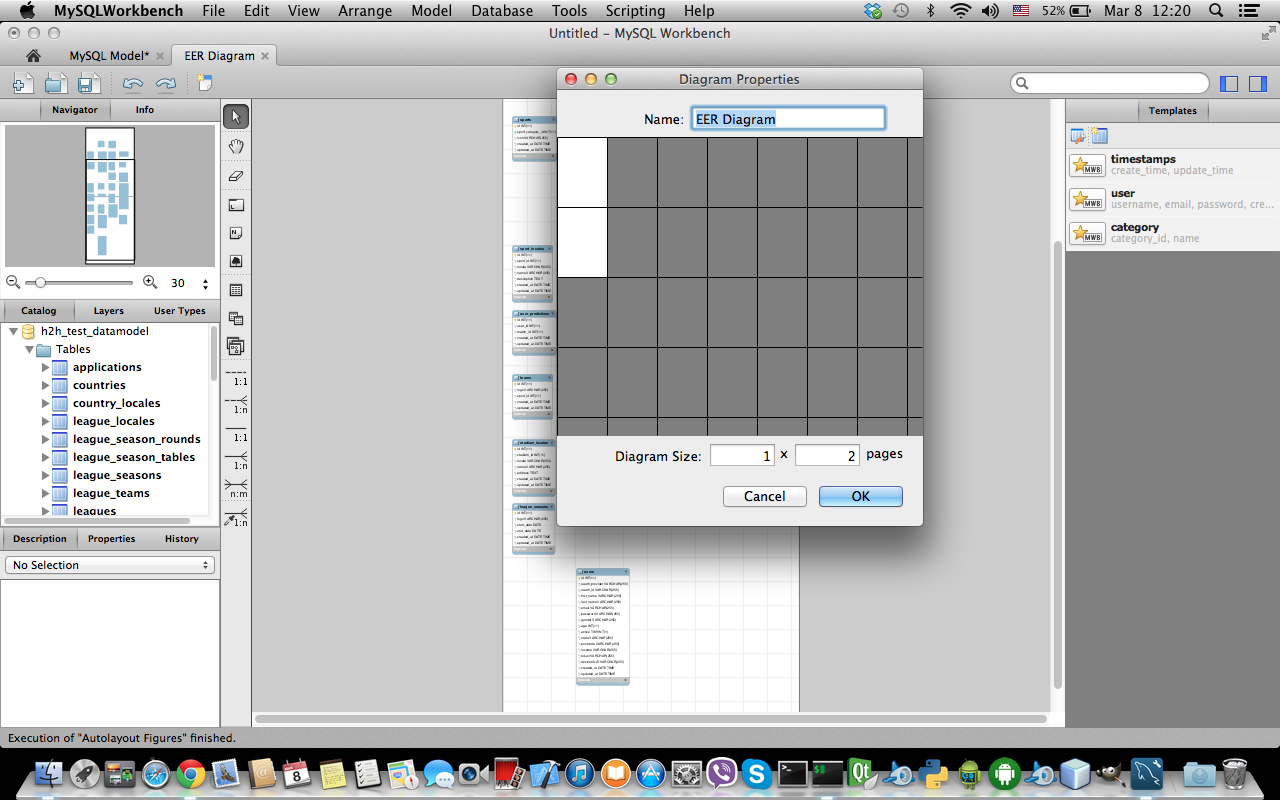Select the image placement tool
1280x800 pixels.
point(236,260)
